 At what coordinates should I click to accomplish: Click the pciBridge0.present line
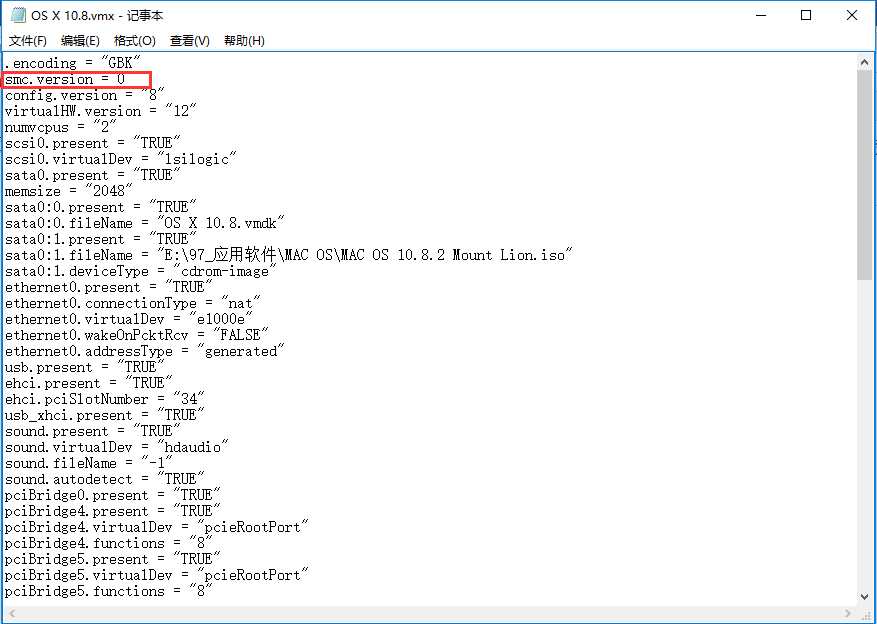[112, 495]
